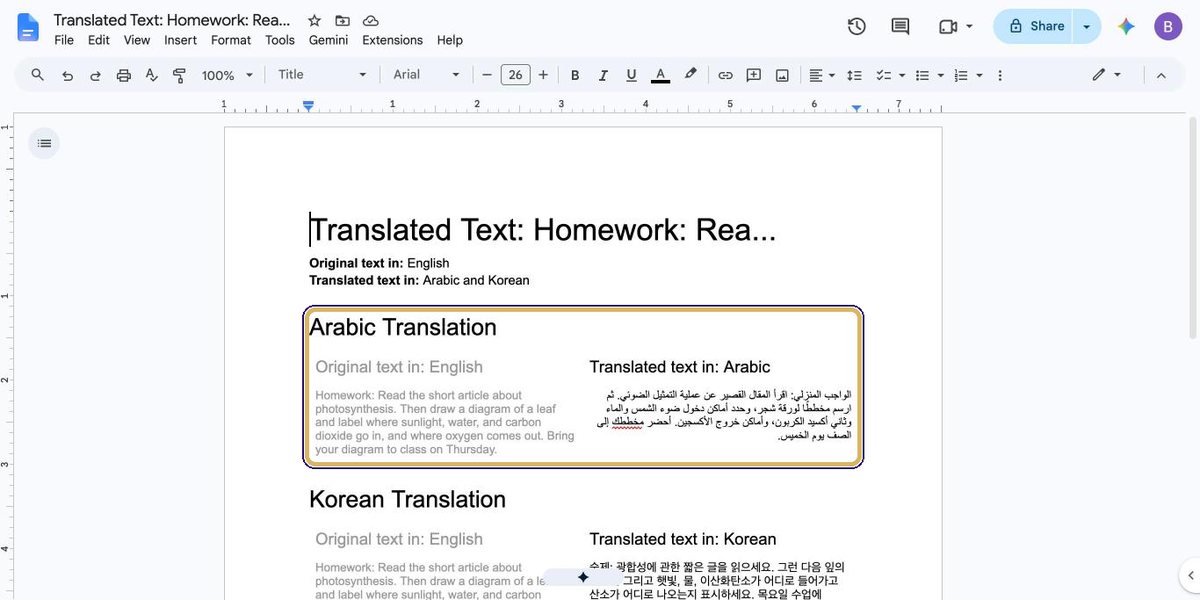Open the editing mode pencil dropdown

tap(1106, 75)
